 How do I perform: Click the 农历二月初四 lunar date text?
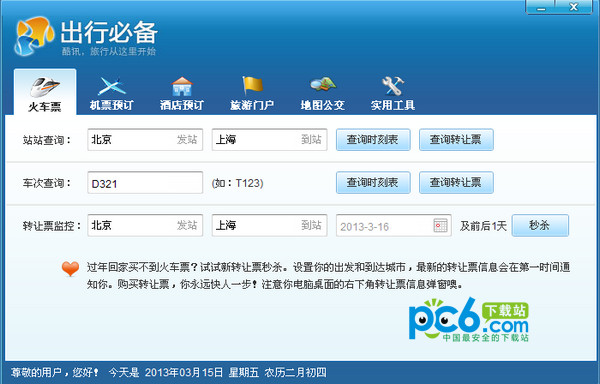295,373
